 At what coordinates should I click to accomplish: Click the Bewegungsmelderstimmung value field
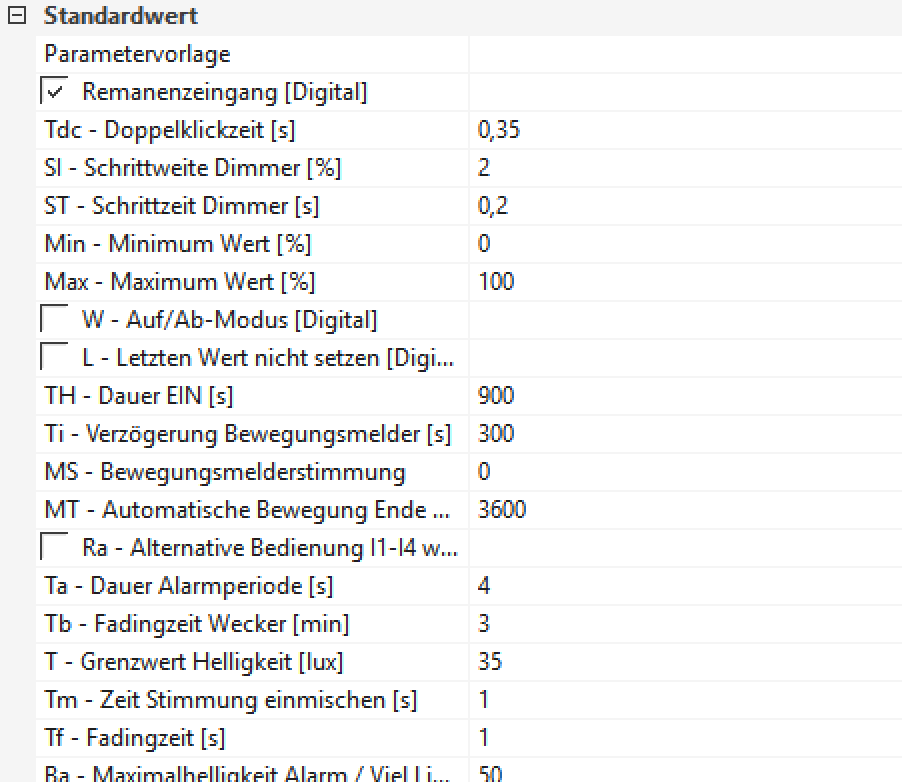tap(684, 472)
